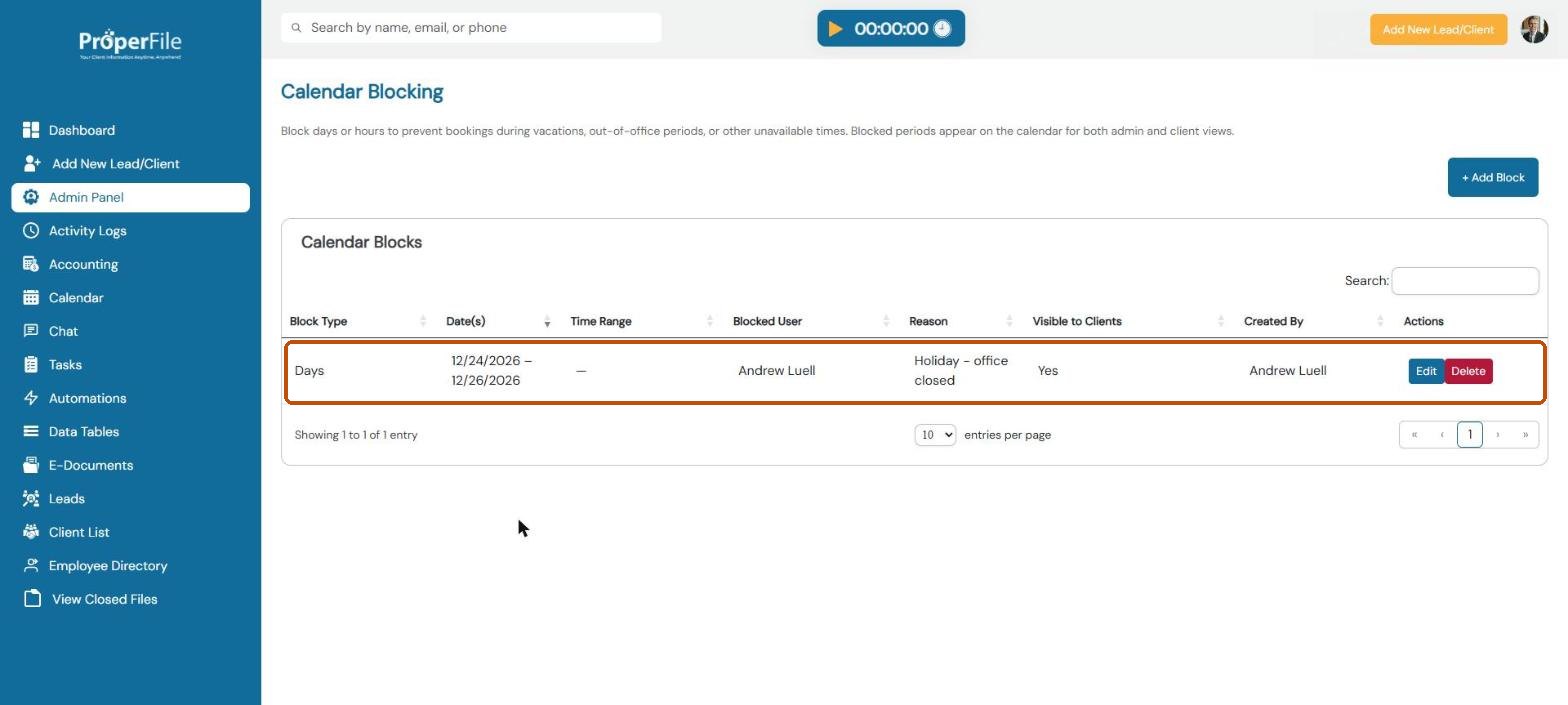This screenshot has width=1568, height=705.
Task: Open Dashboard from the sidebar icon
Action: coord(31,130)
